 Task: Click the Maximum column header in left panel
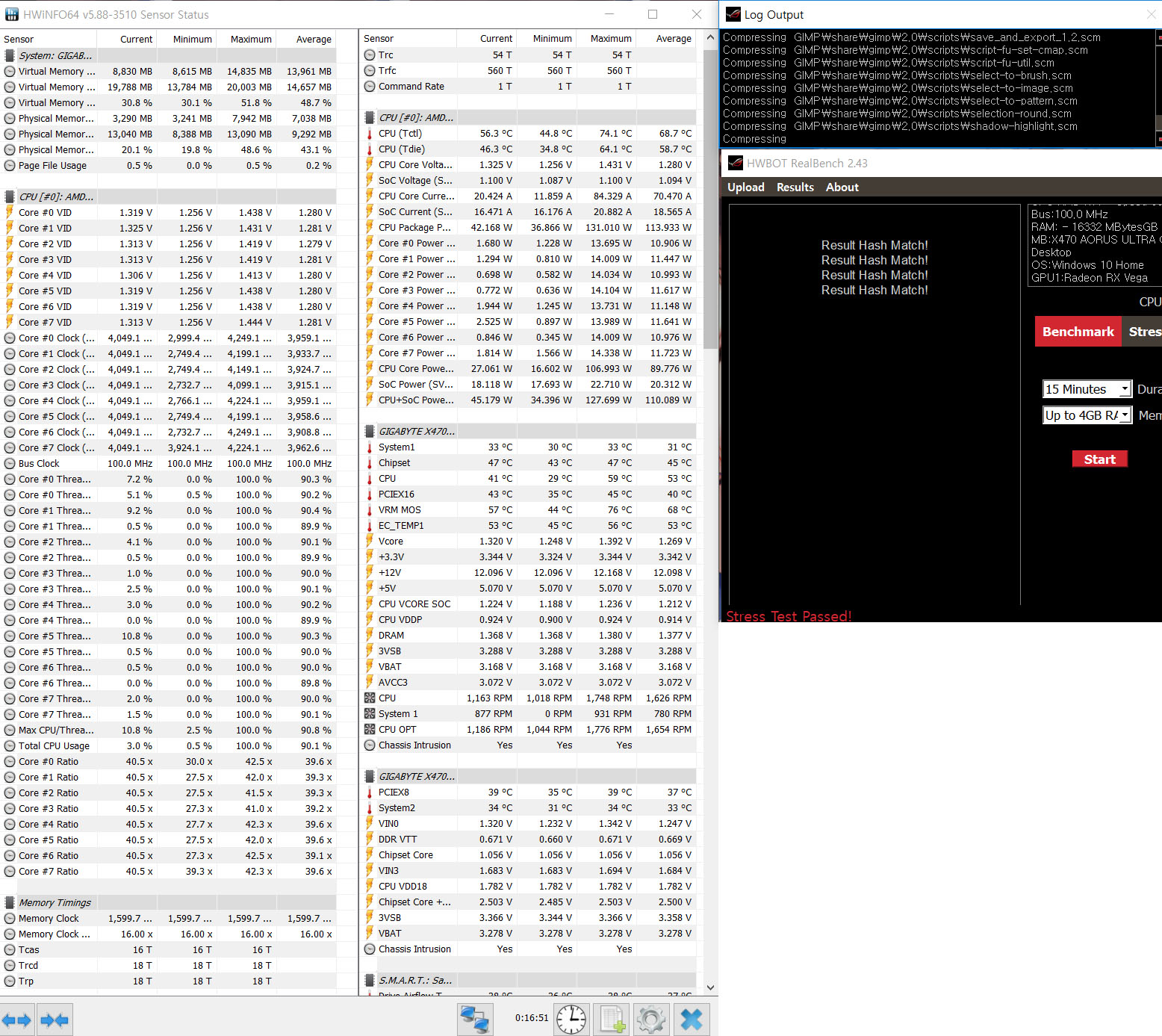pos(246,39)
